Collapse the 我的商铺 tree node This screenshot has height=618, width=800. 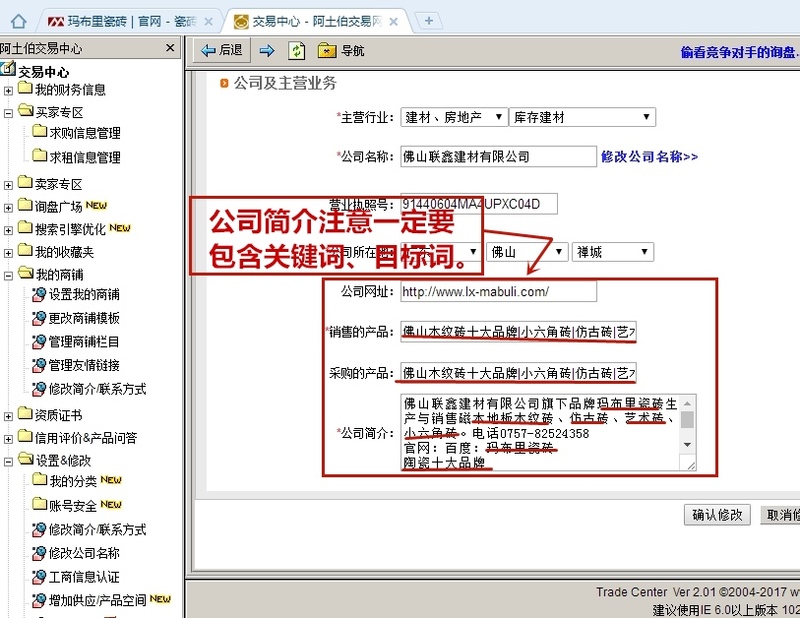click(x=8, y=276)
